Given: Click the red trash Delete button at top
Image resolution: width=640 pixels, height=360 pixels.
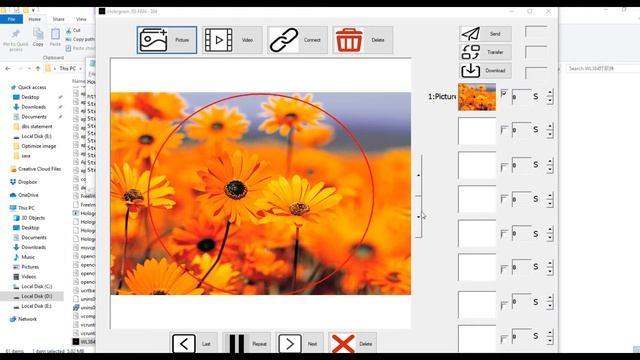Looking at the screenshot, I should pyautogui.click(x=362, y=40).
